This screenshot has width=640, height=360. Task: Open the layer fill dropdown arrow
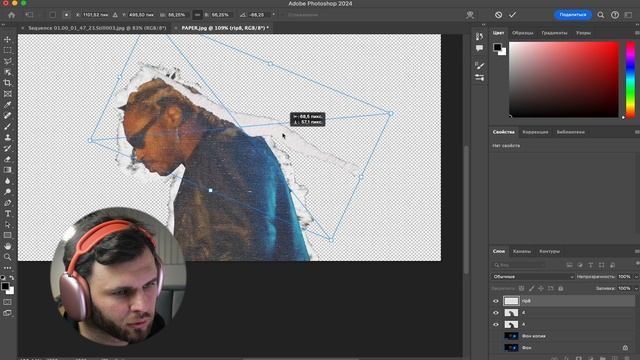pyautogui.click(x=636, y=289)
